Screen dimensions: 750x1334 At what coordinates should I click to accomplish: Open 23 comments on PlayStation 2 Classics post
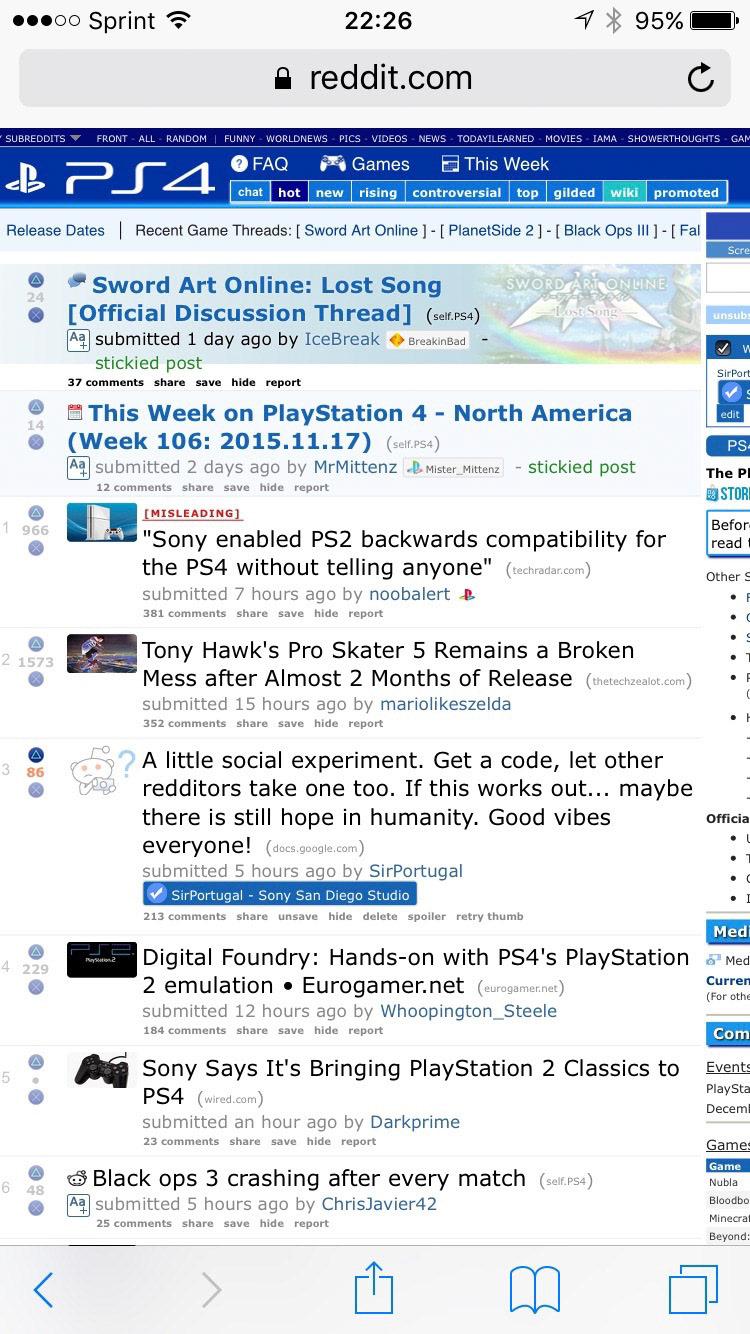[x=181, y=1141]
